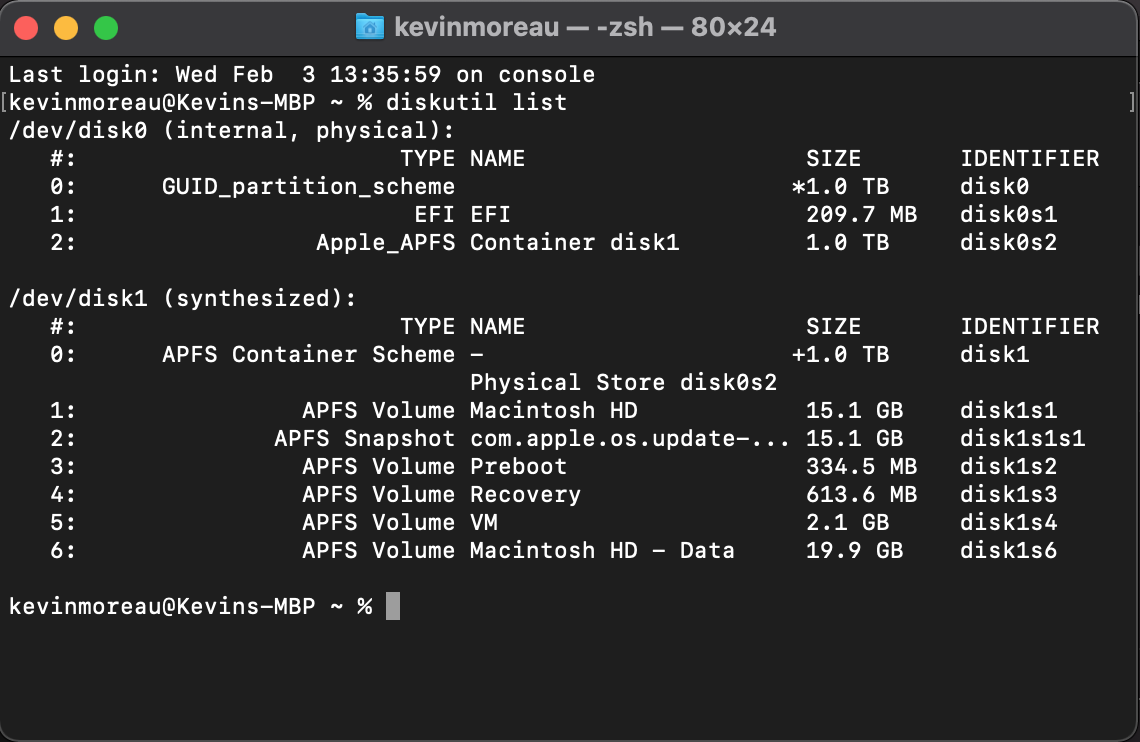Click 'APFS Snapshot' type entry

(365, 438)
